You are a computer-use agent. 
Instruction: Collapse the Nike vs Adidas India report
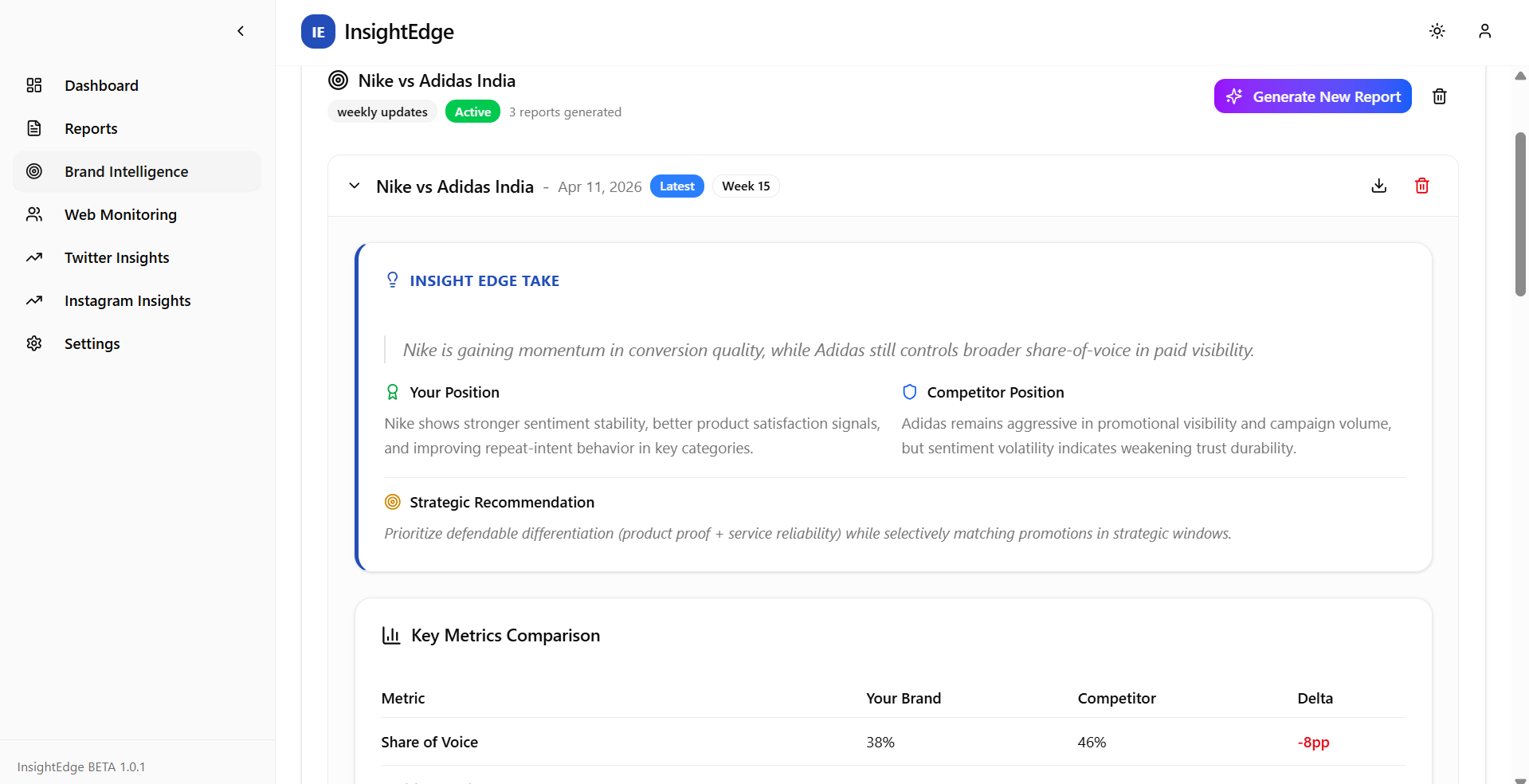pyautogui.click(x=354, y=186)
